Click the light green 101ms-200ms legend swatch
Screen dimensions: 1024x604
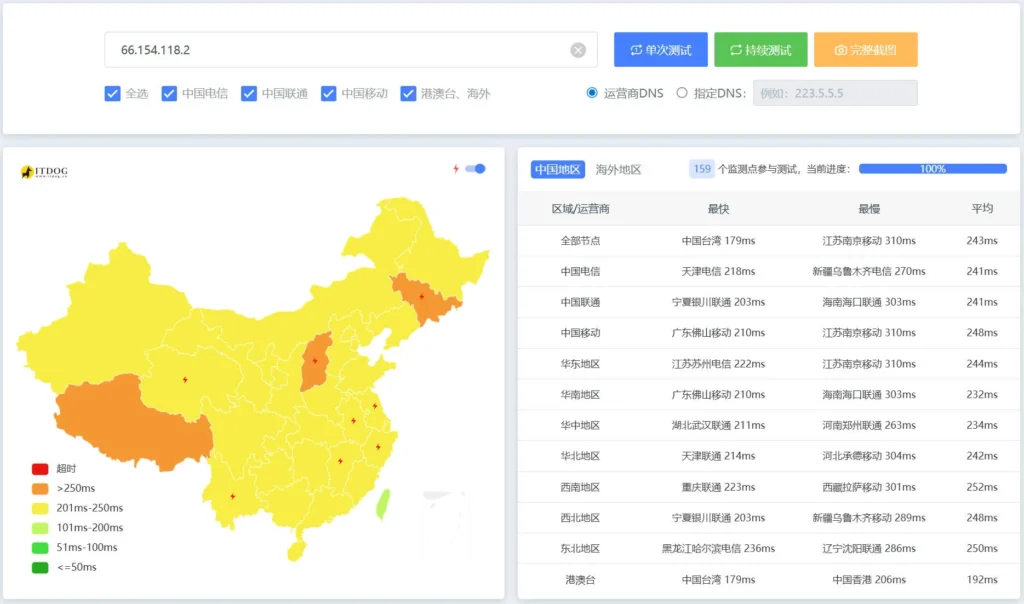tap(40, 528)
